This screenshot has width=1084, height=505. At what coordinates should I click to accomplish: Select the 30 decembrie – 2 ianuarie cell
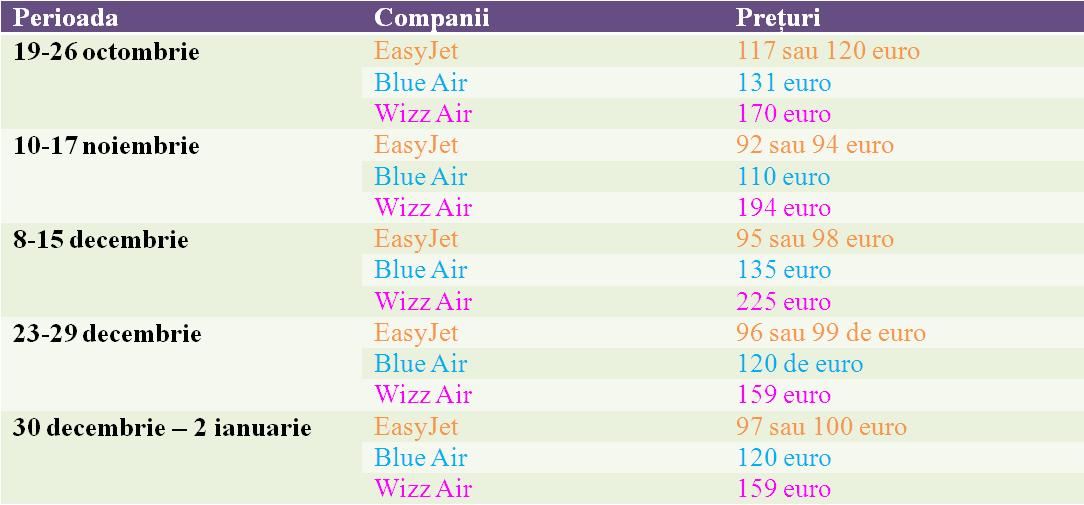(x=162, y=428)
